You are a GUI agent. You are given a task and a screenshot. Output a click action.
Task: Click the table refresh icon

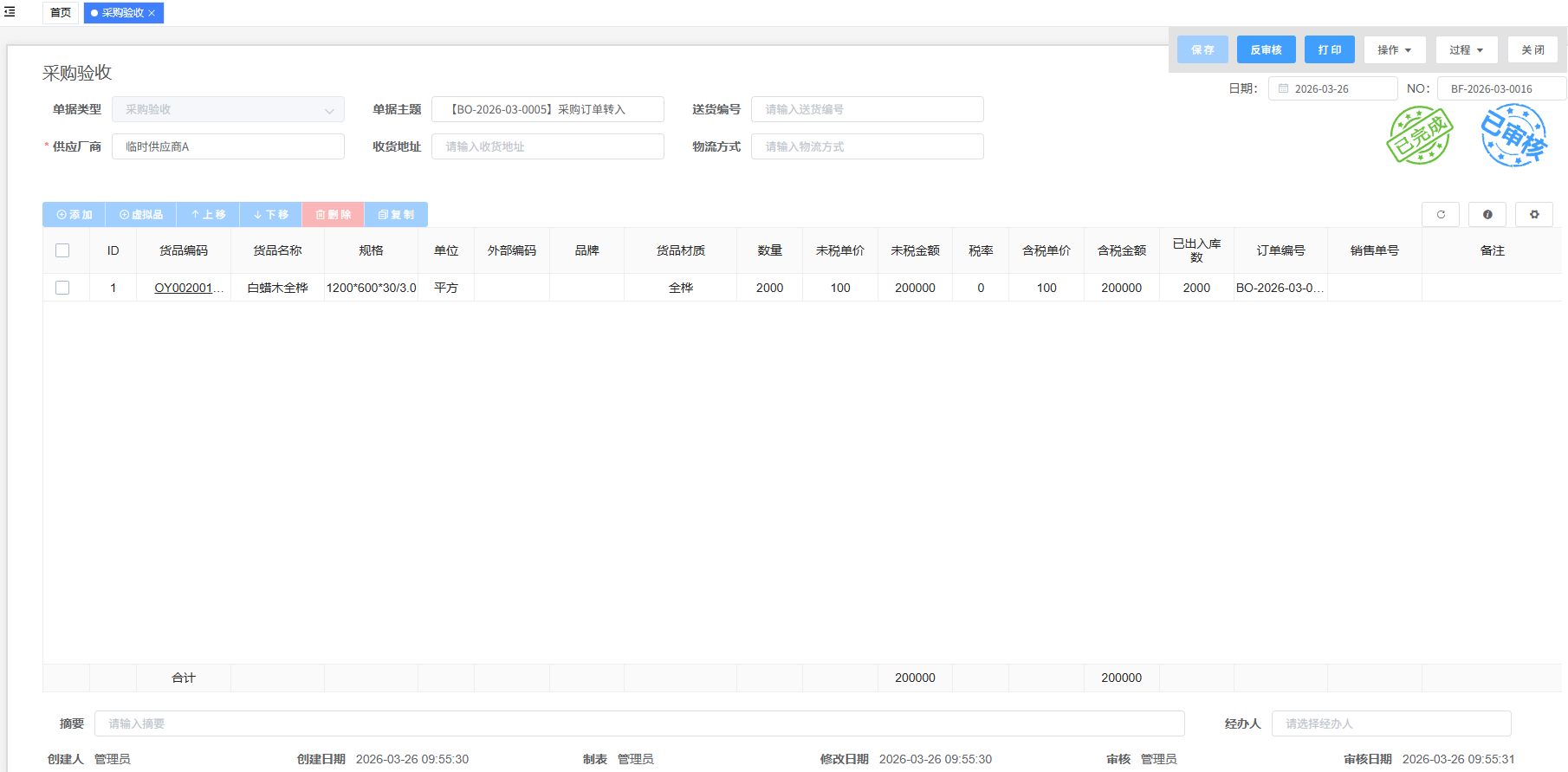[x=1441, y=215]
